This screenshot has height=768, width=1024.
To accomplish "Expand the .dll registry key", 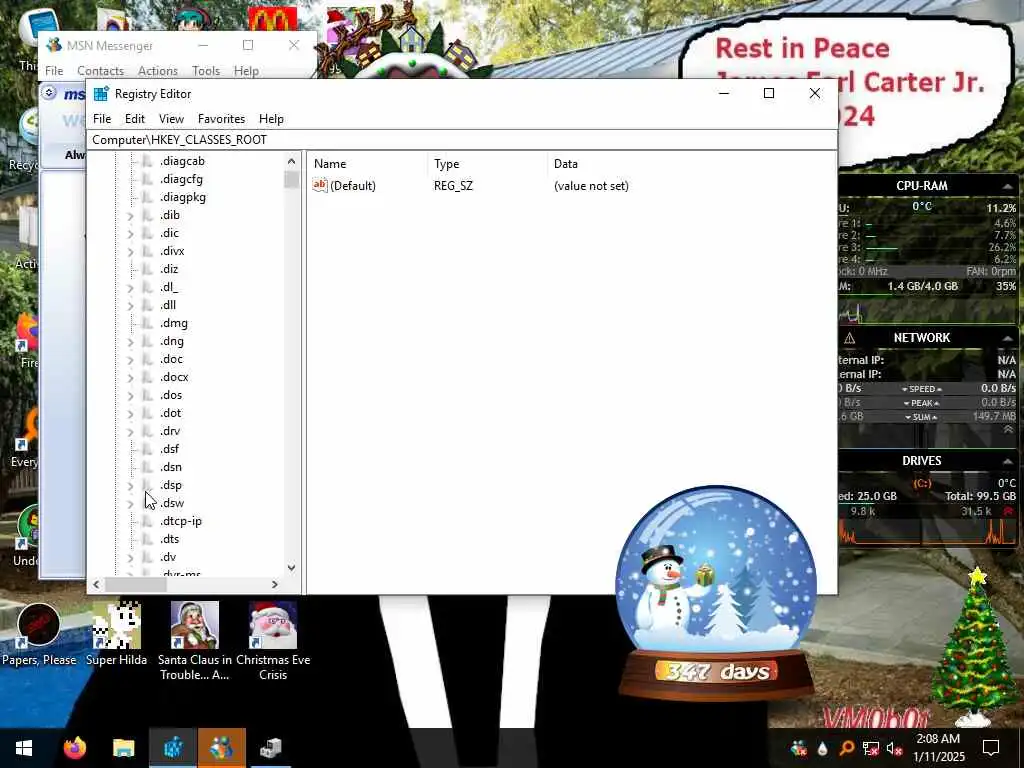I will [130, 306].
